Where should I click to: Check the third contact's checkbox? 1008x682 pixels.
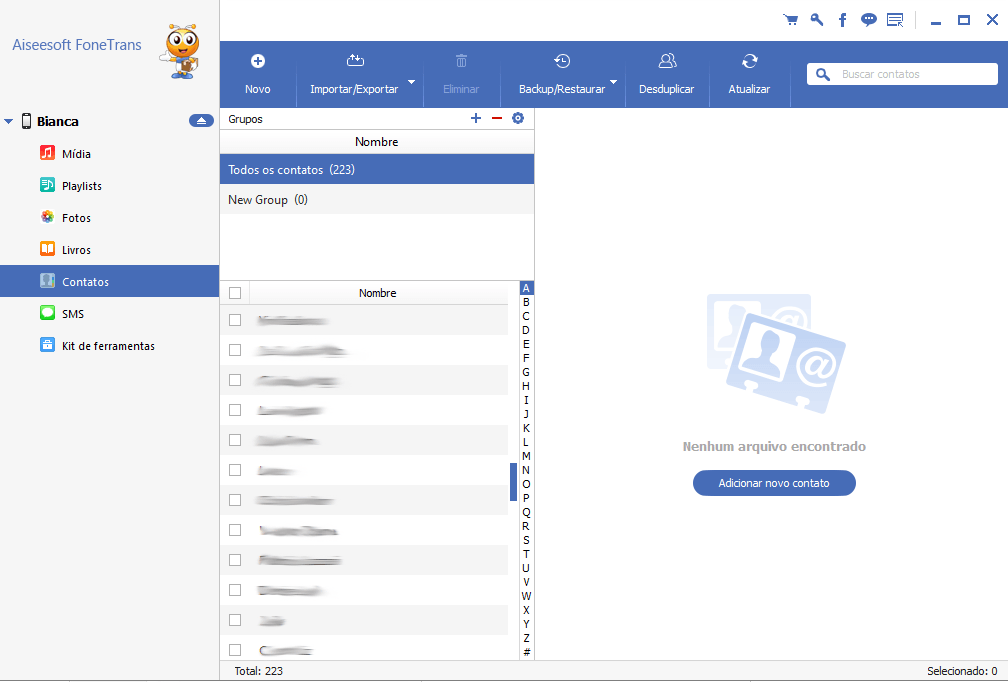[x=235, y=380]
